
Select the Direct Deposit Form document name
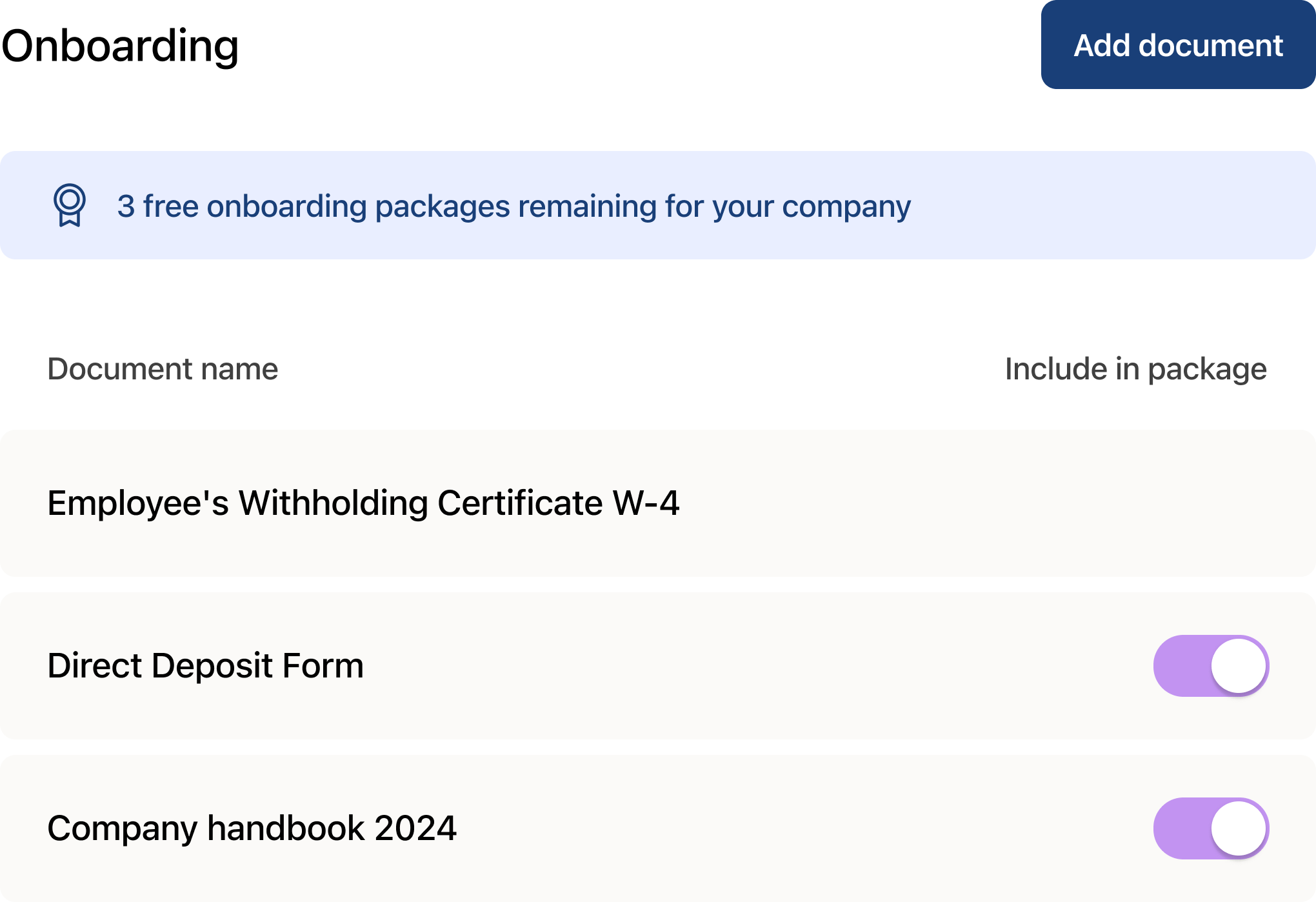coord(205,666)
